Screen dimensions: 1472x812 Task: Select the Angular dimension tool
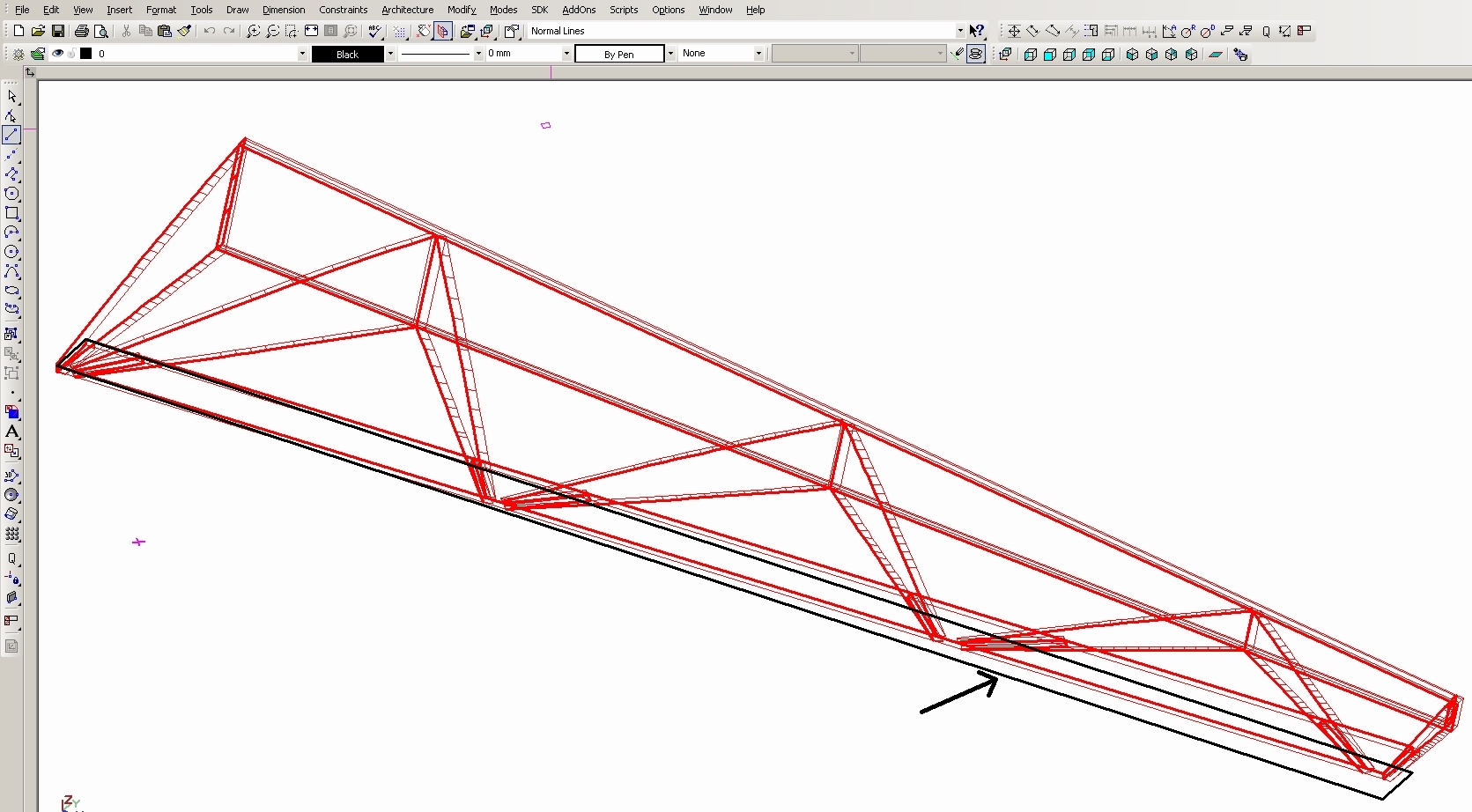1169,31
